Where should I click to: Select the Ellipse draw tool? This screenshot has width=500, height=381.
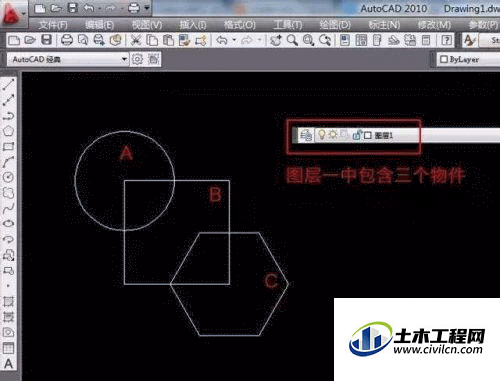pos(8,223)
